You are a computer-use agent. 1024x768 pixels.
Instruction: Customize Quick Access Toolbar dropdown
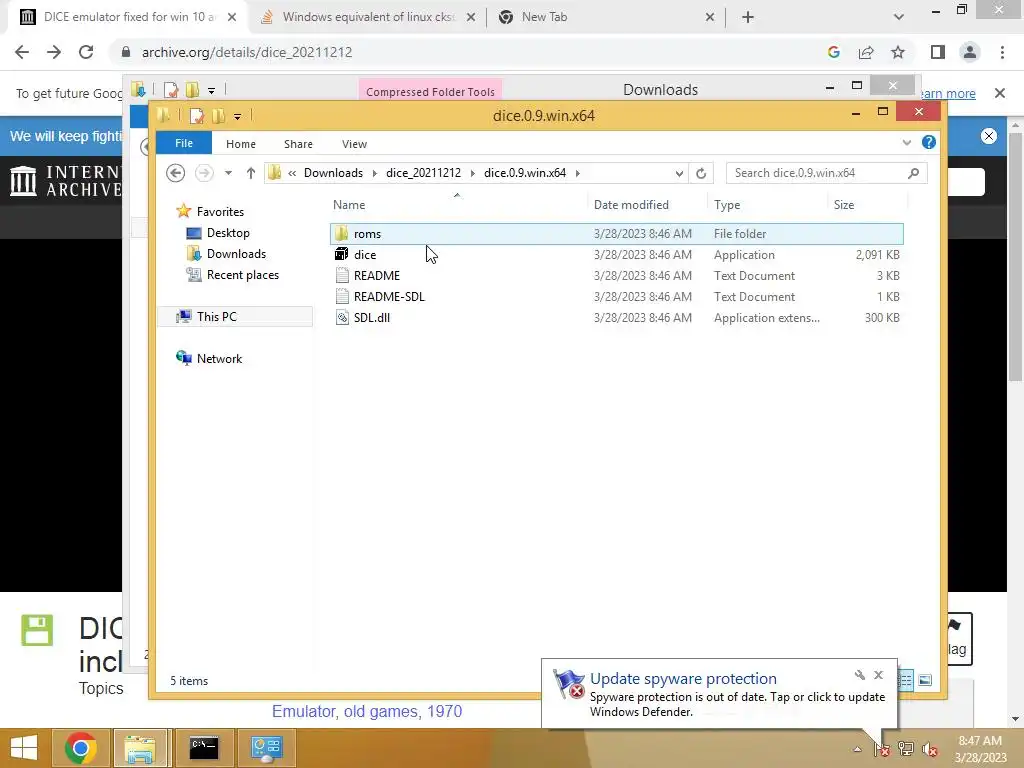[x=237, y=117]
